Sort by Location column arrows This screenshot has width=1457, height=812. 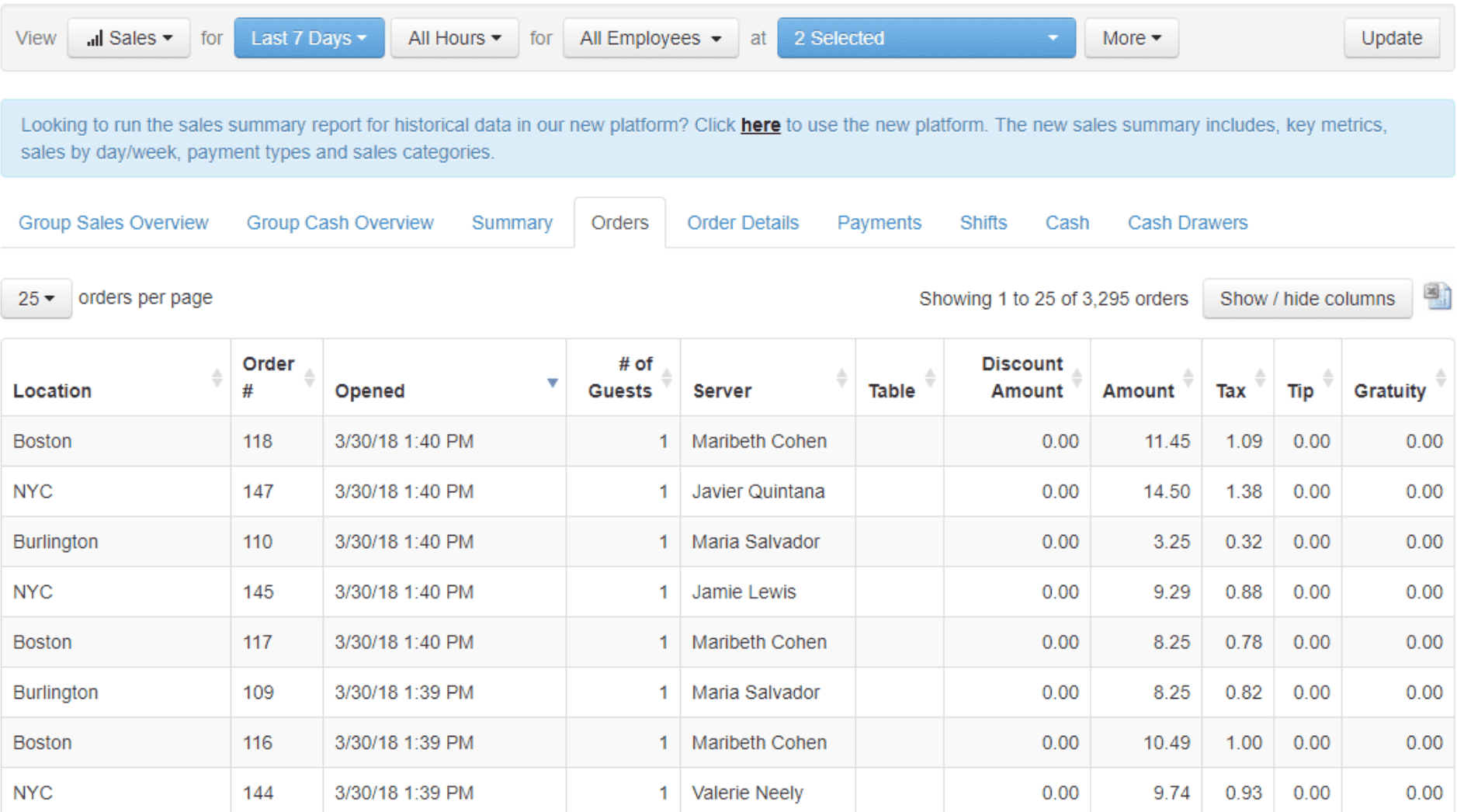click(217, 378)
